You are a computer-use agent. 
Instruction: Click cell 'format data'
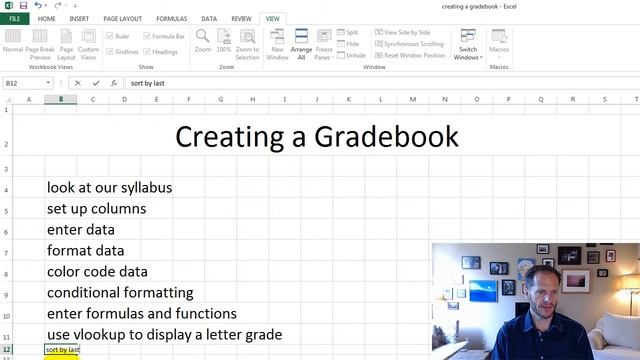coord(85,251)
